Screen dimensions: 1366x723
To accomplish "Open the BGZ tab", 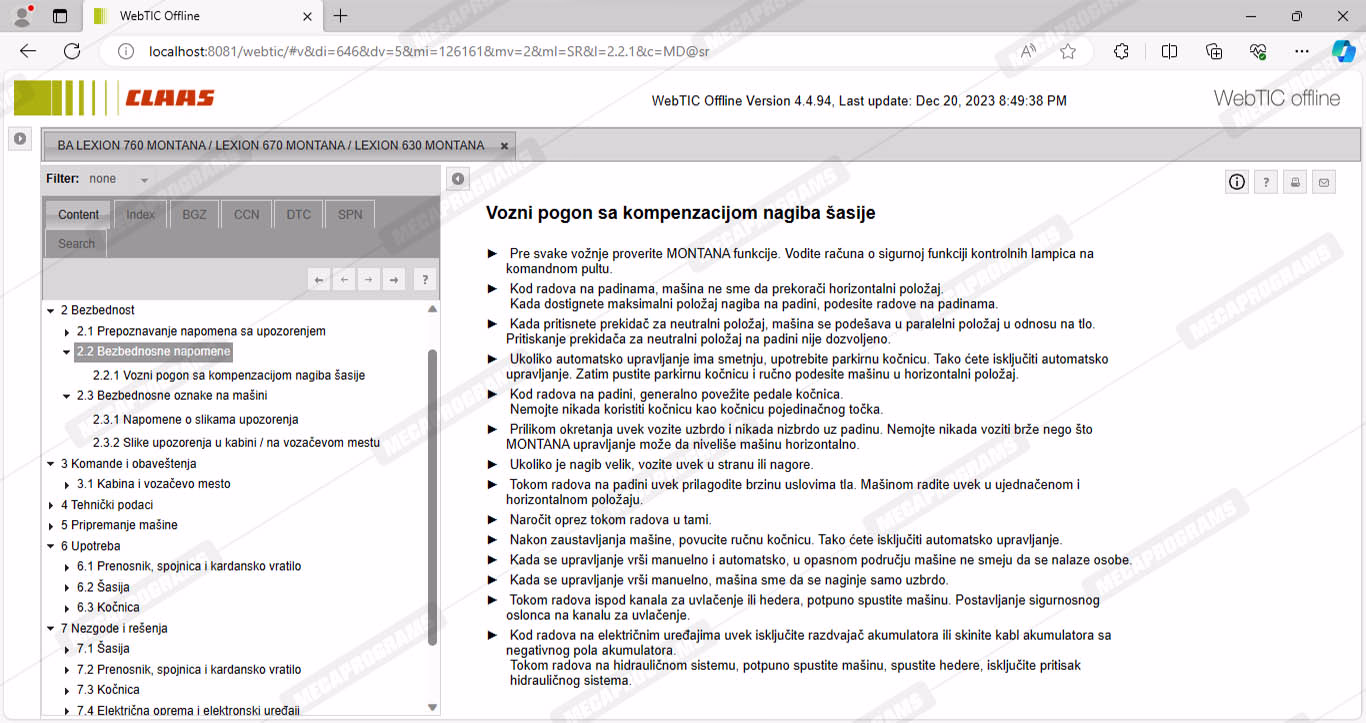I will [x=194, y=214].
